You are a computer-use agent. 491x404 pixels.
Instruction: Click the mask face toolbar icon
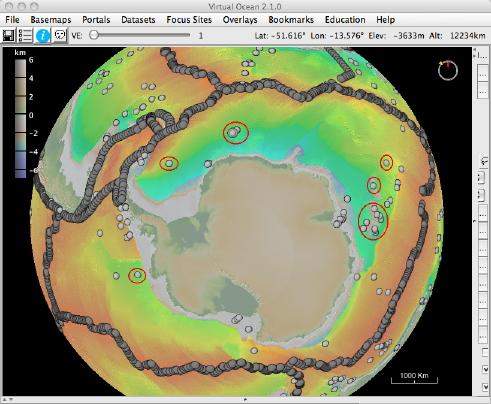60,35
